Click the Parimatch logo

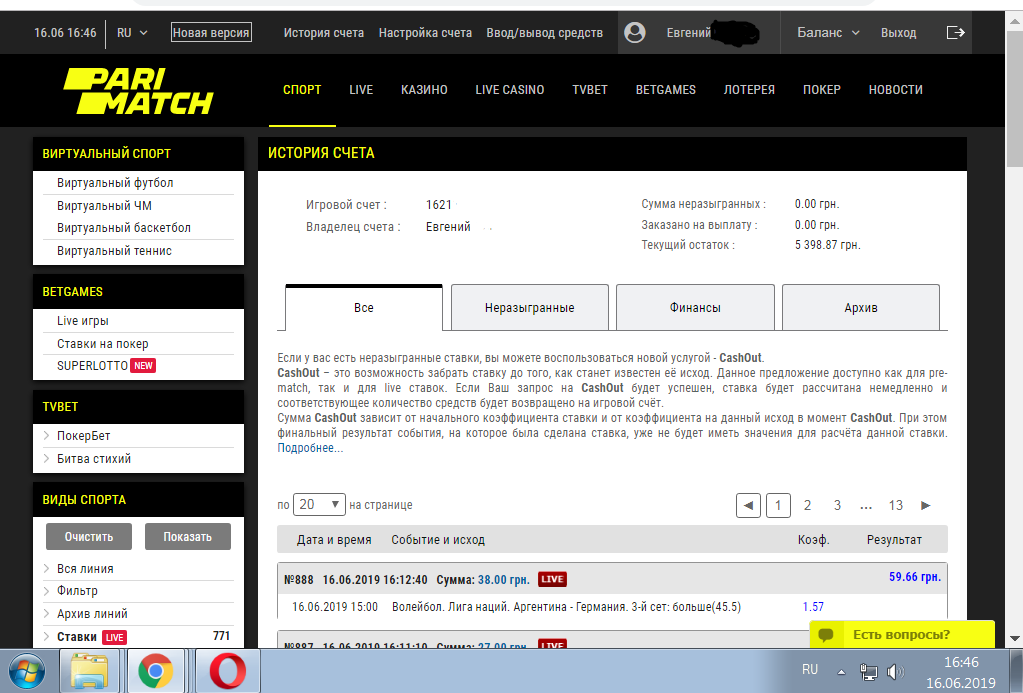138,91
